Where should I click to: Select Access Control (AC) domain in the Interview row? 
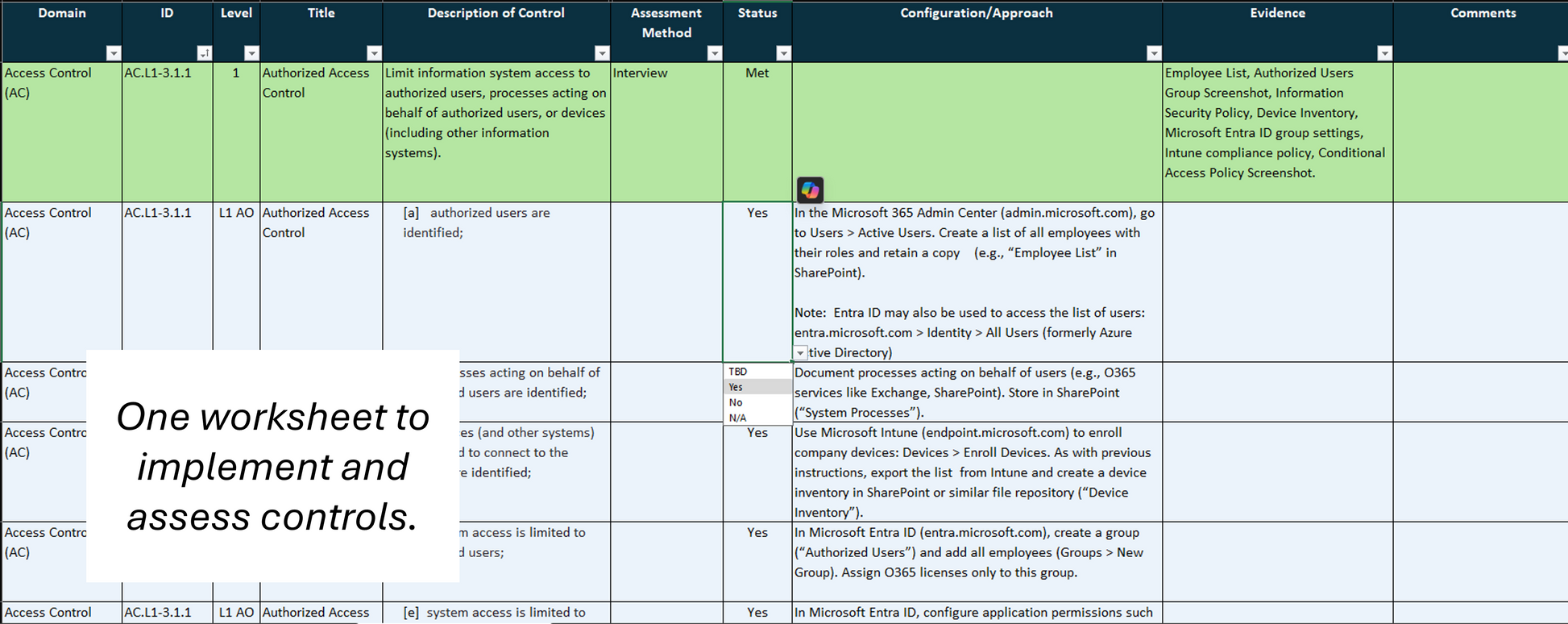62,132
